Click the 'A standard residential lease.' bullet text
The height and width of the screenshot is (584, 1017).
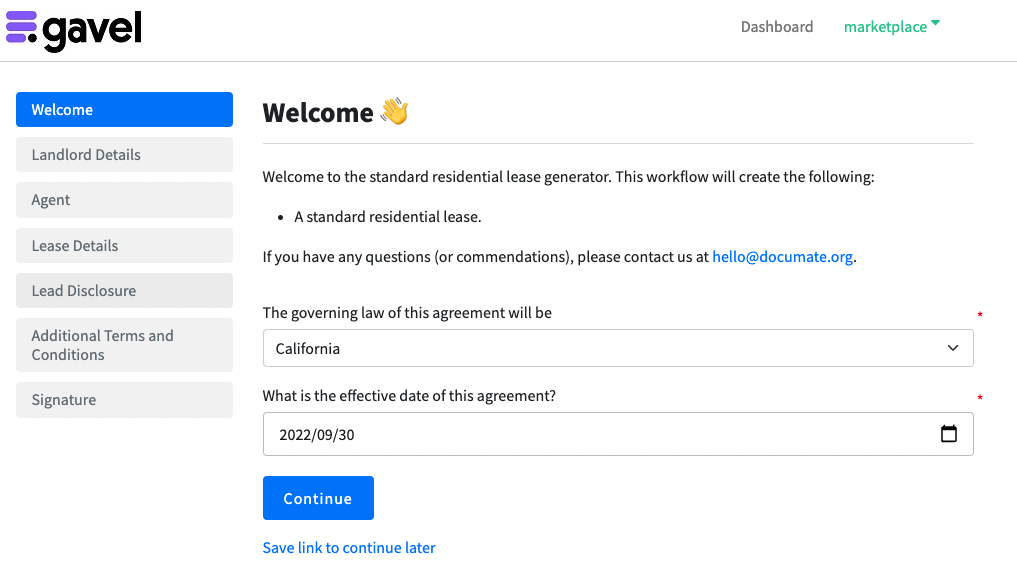coord(387,217)
